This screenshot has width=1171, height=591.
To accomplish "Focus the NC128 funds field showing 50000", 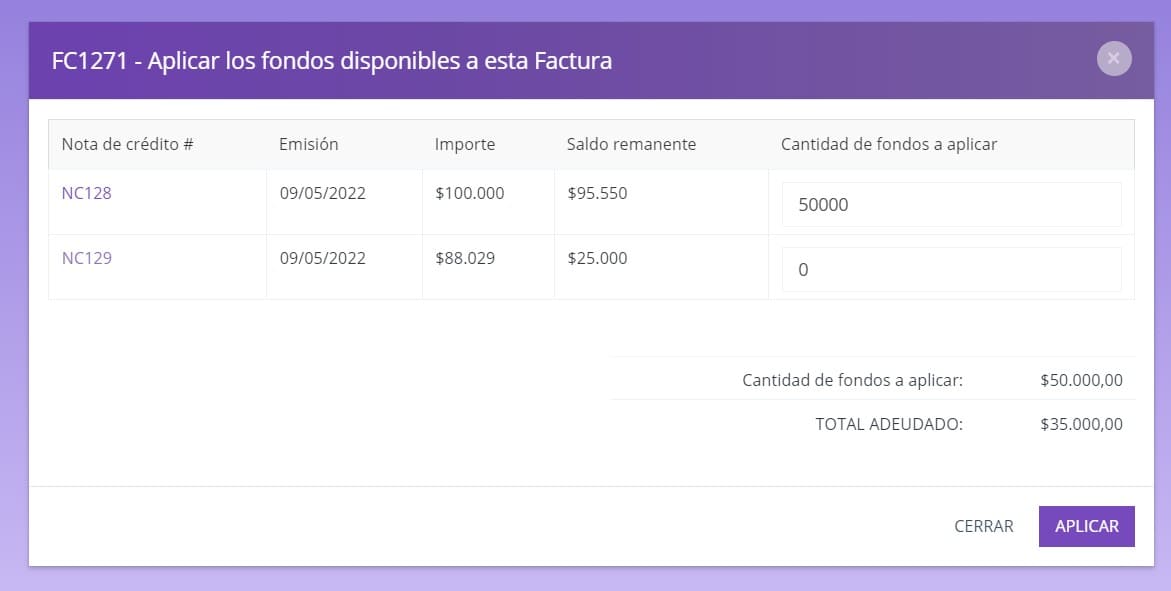I will [x=951, y=204].
